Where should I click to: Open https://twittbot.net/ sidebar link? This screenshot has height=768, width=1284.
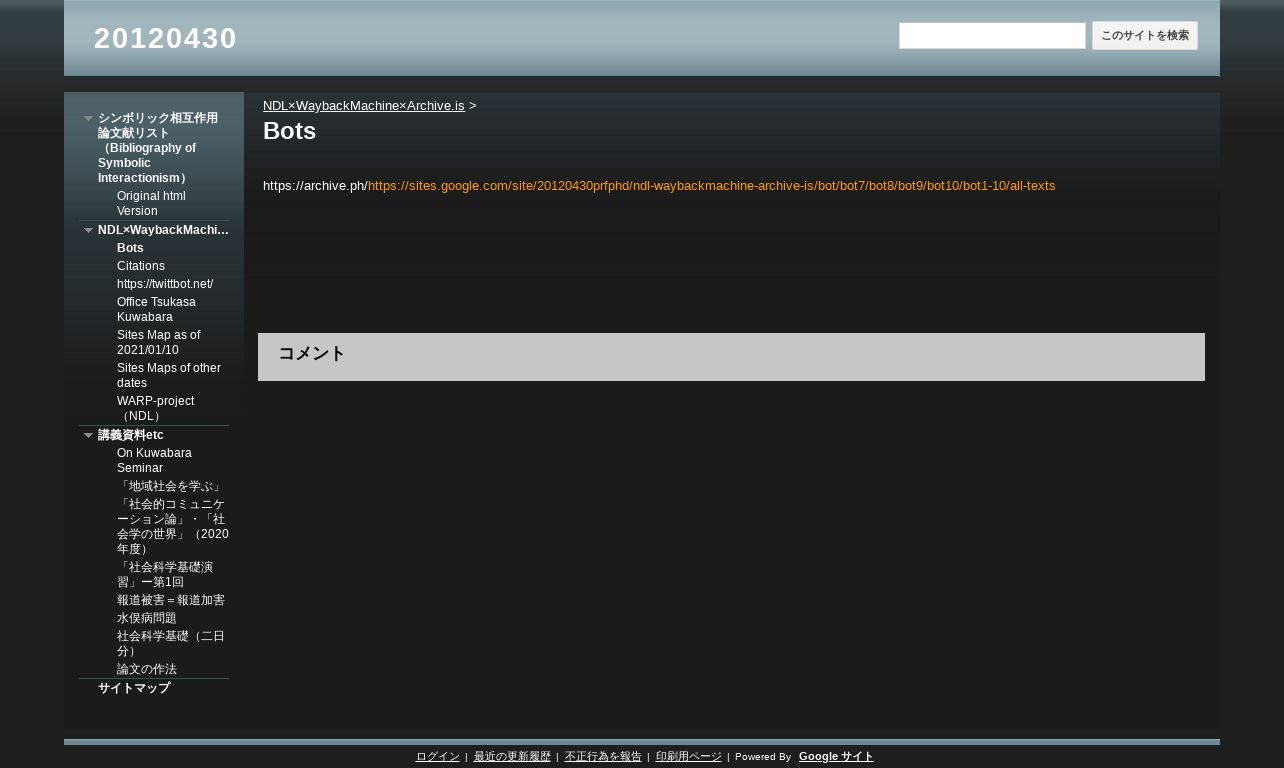pos(165,284)
